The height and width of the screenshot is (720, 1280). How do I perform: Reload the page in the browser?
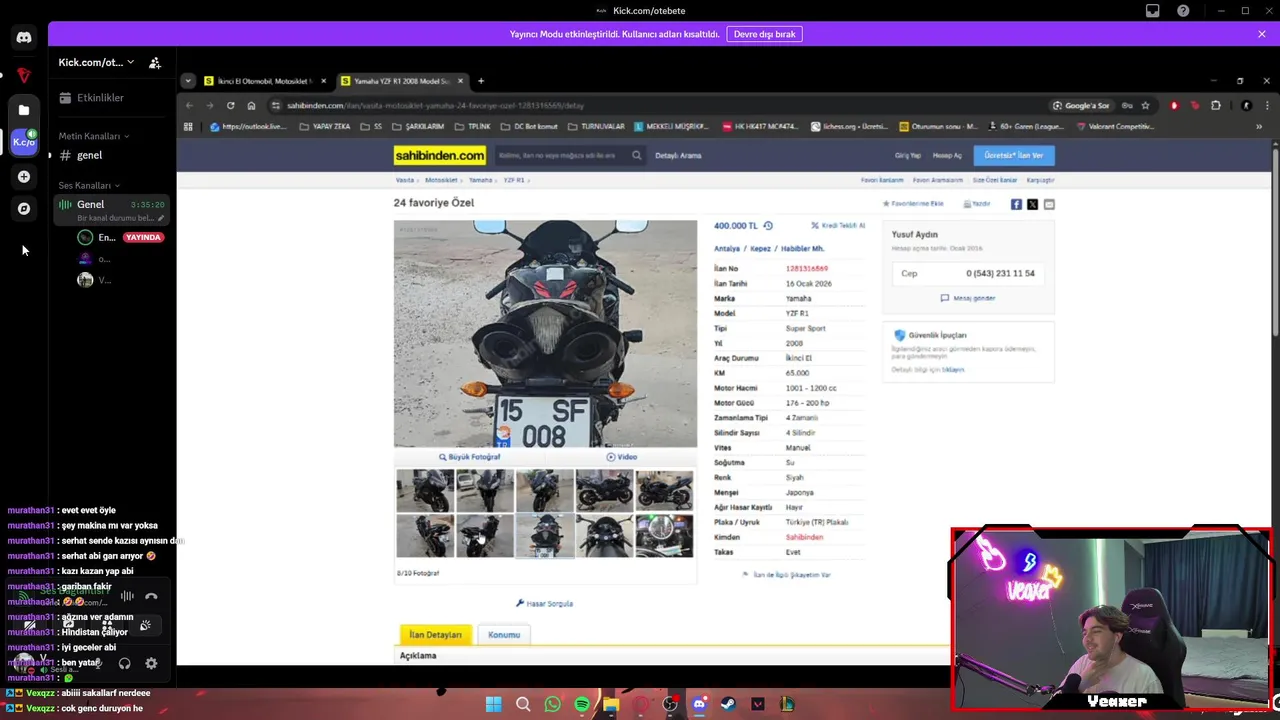coord(230,105)
